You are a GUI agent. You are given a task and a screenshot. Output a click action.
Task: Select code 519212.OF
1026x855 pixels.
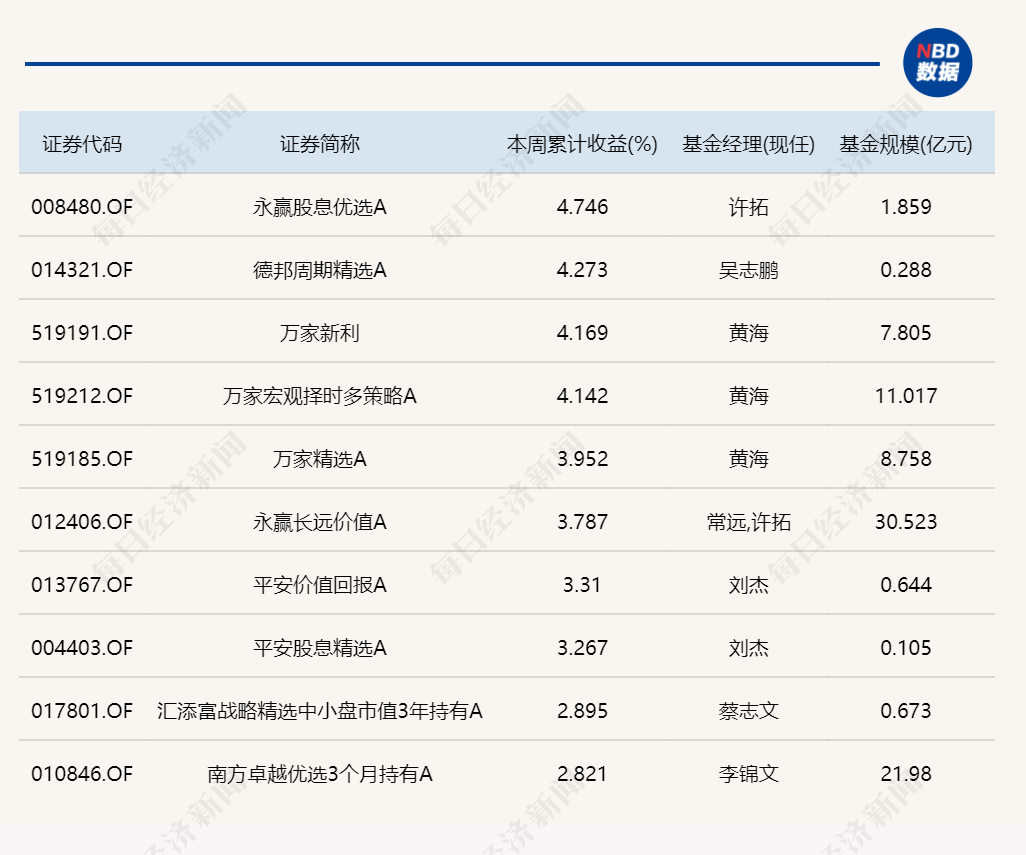point(82,396)
